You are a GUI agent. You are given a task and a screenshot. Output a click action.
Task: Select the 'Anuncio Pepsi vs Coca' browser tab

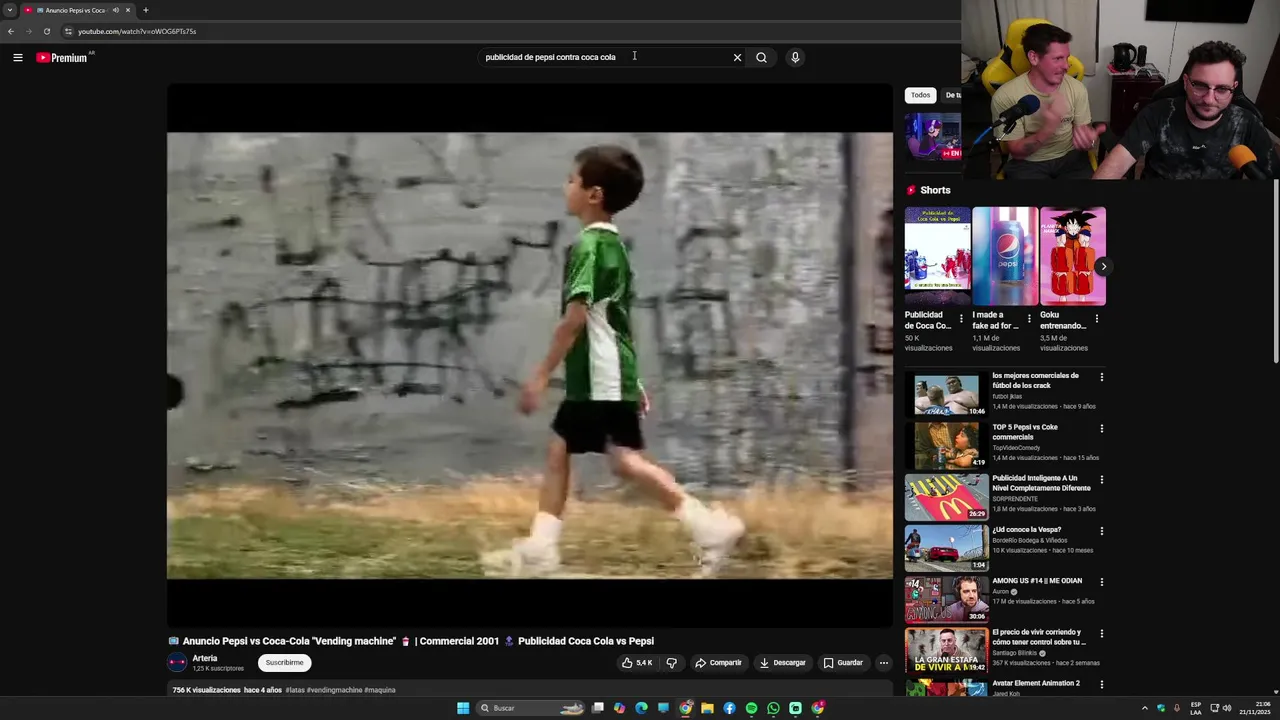click(x=78, y=10)
